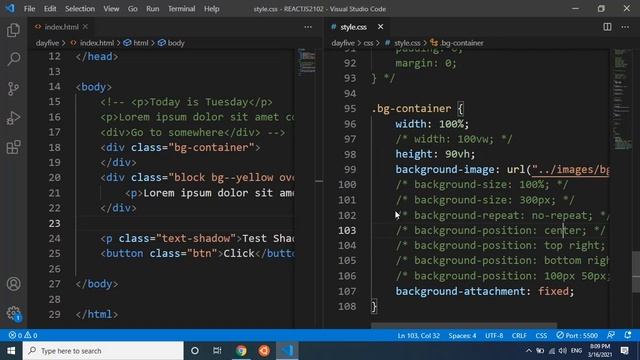Click the index.html minimap

(x=307, y=61)
